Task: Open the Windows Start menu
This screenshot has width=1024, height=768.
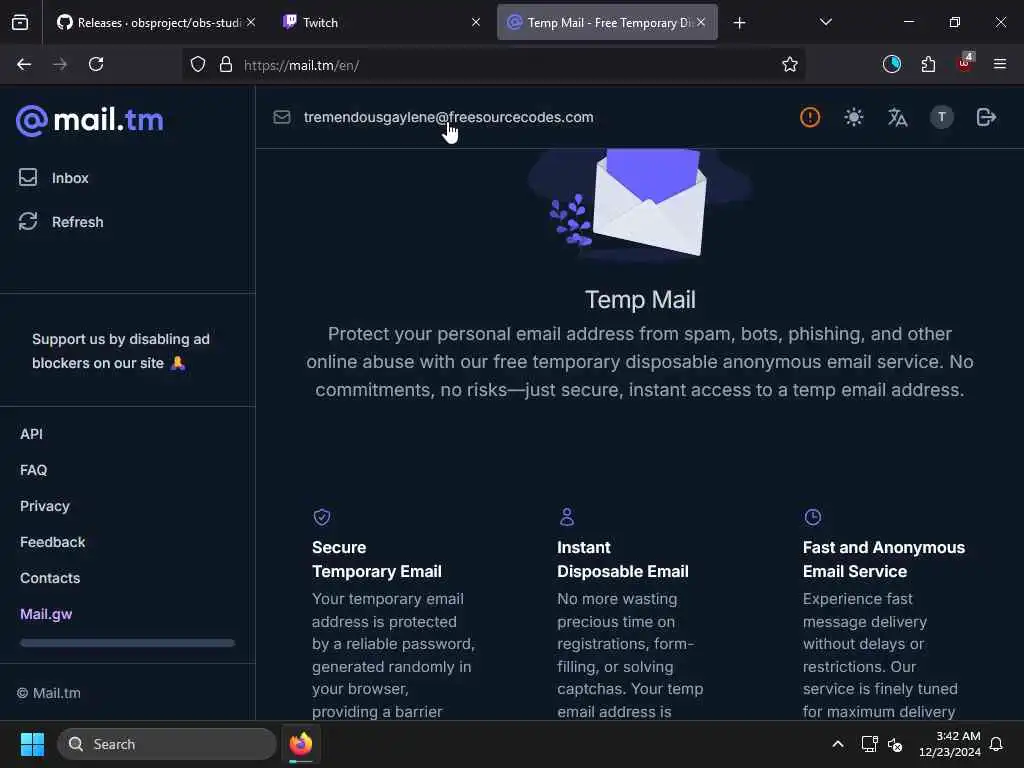Action: [x=32, y=744]
